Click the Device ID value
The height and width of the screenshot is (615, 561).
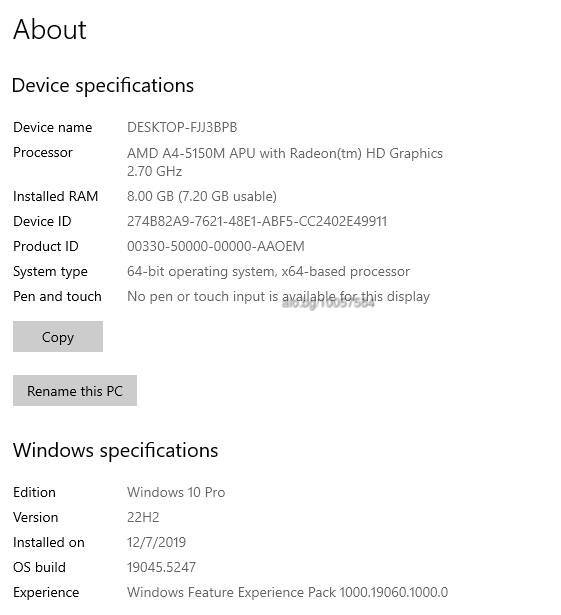(257, 221)
